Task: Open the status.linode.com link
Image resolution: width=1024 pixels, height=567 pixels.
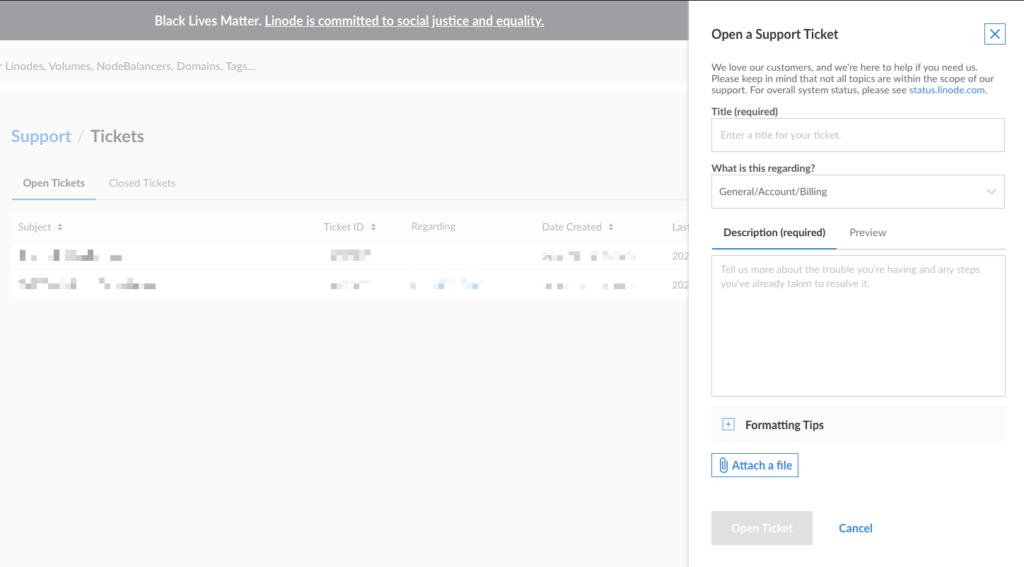Action: (946, 90)
